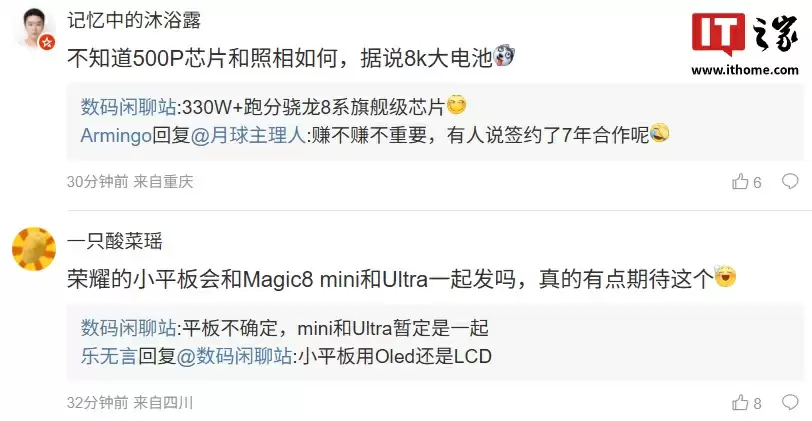Open replies on 记忆中的沐浴露's comment
The width and height of the screenshot is (812, 421).
point(790,181)
